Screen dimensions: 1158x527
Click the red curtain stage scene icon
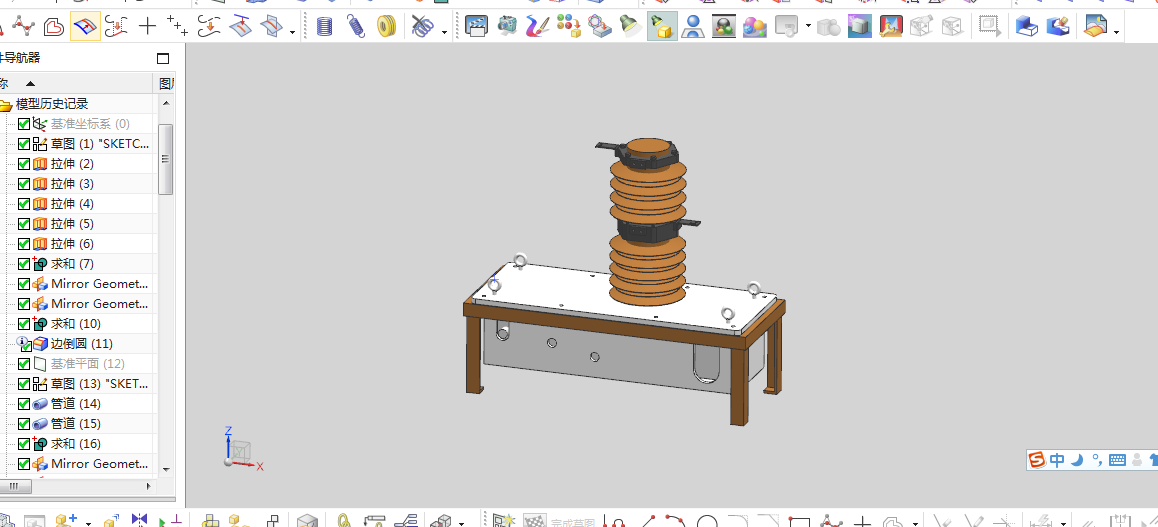891,27
